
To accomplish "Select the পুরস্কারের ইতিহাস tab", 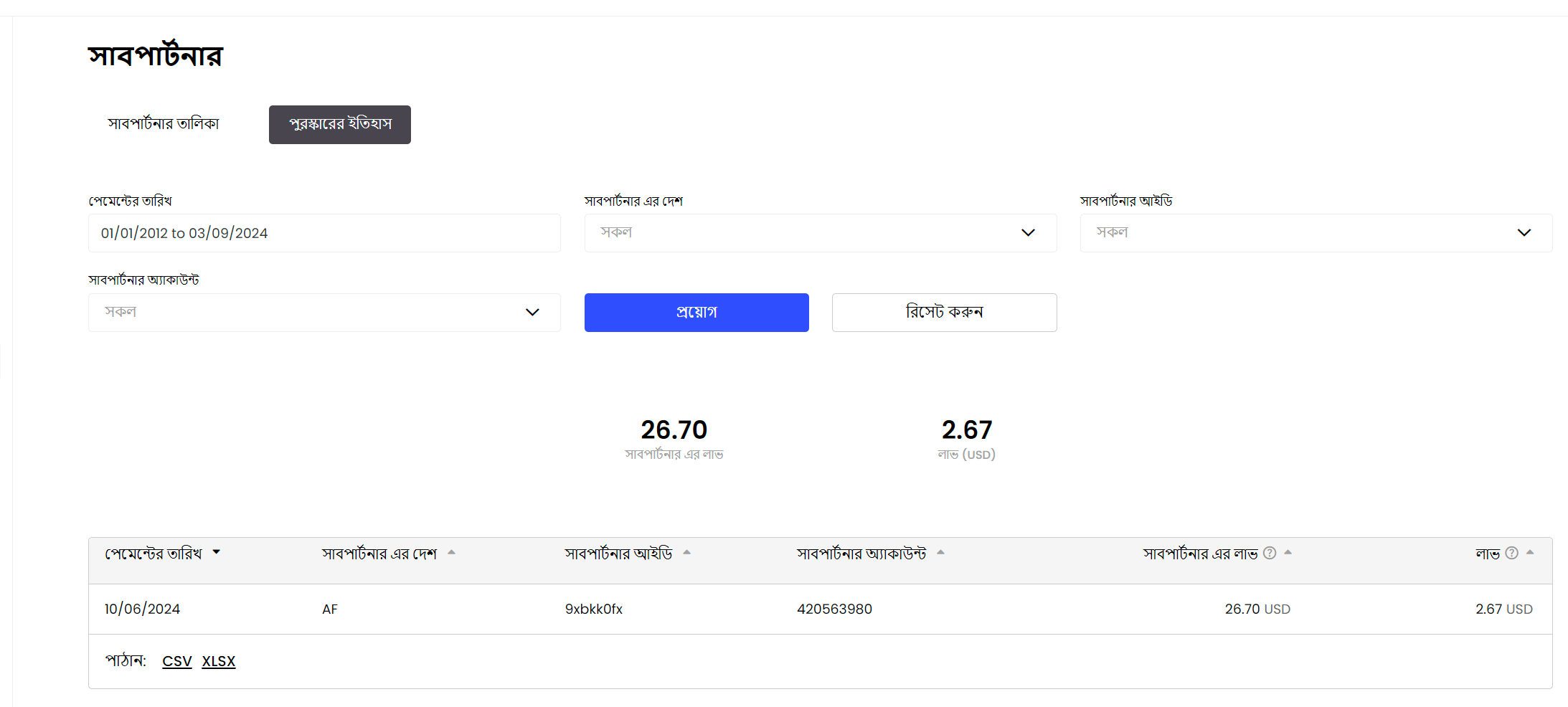I will 340,125.
